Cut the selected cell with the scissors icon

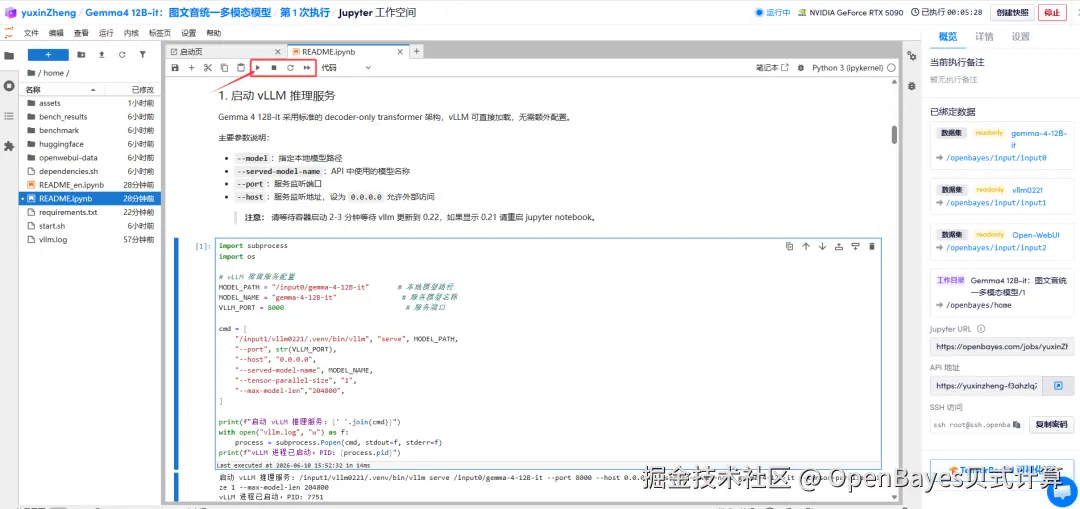click(x=207, y=67)
